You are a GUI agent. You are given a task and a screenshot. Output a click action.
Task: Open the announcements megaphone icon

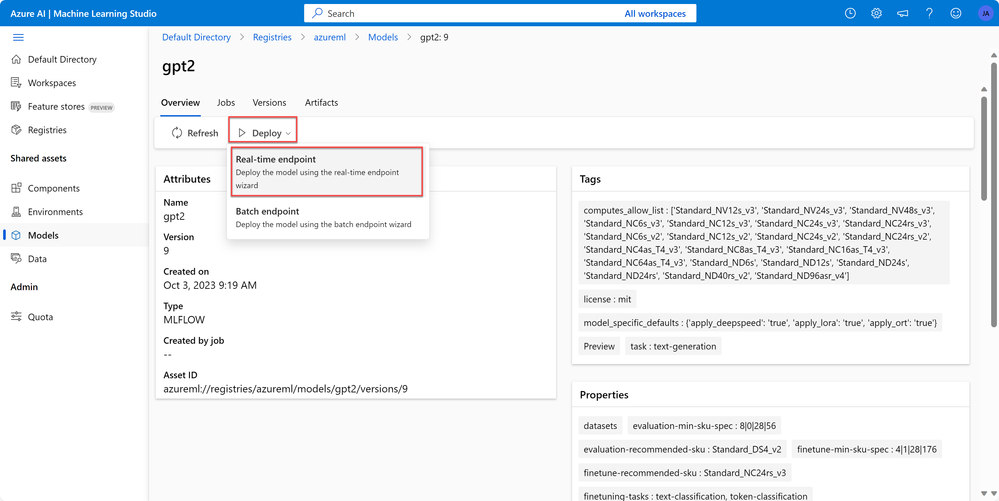point(902,13)
